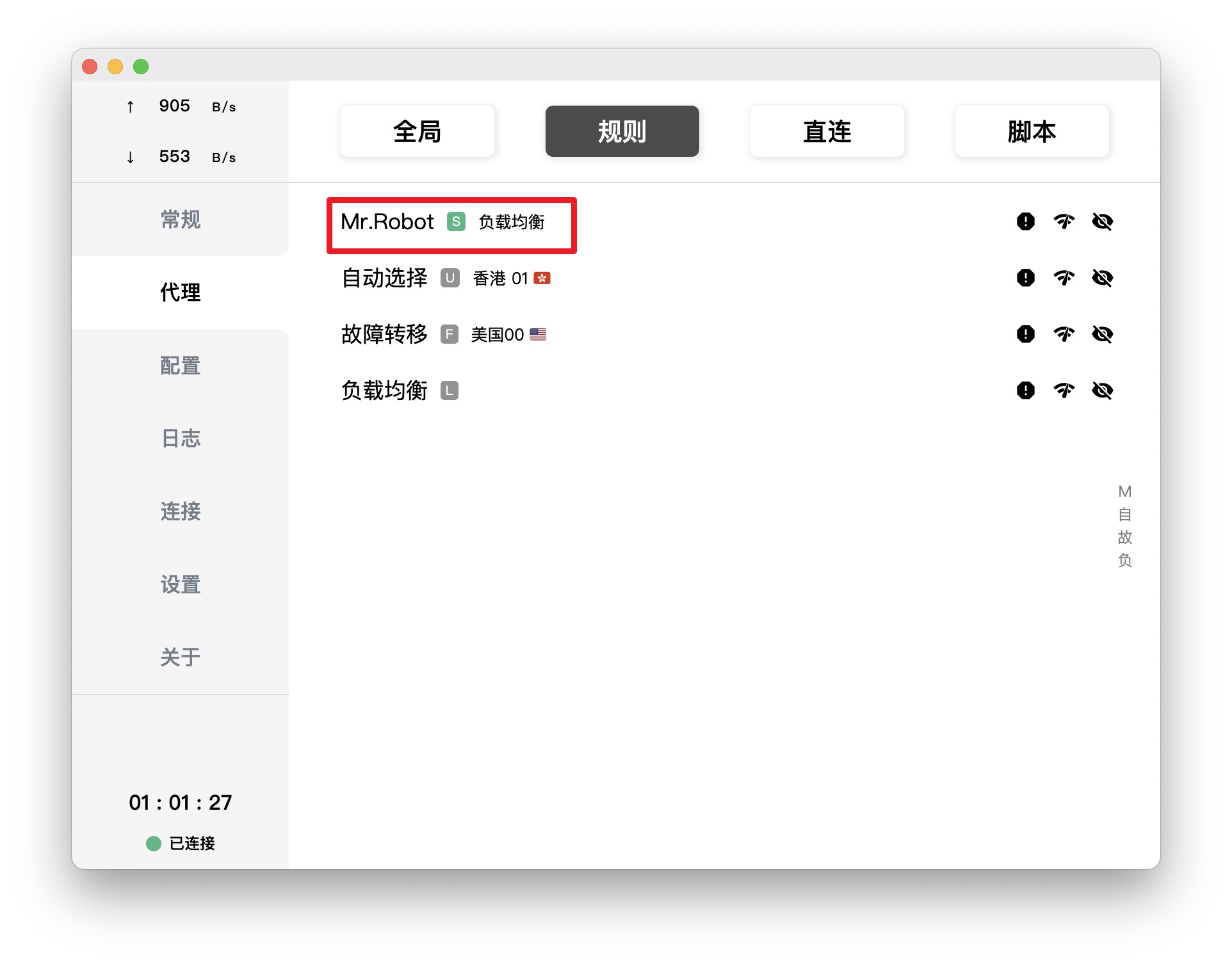Open the 日志 sidebar page

181,438
